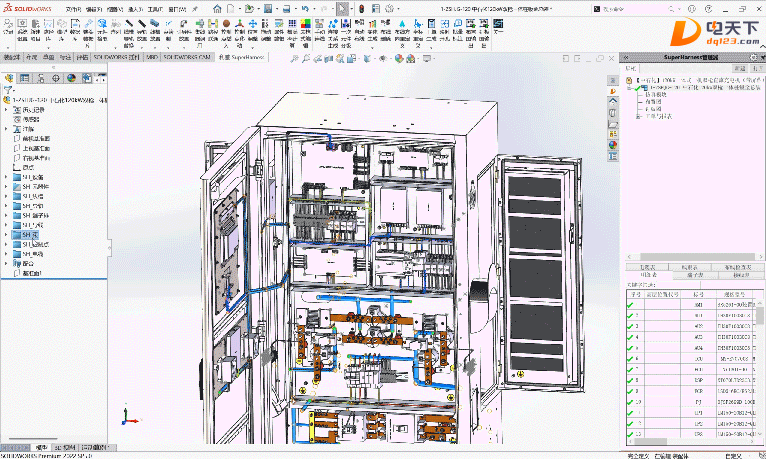Expand the History node in the feature tree
Viewport: 766px width, 459px height.
(x=6, y=110)
